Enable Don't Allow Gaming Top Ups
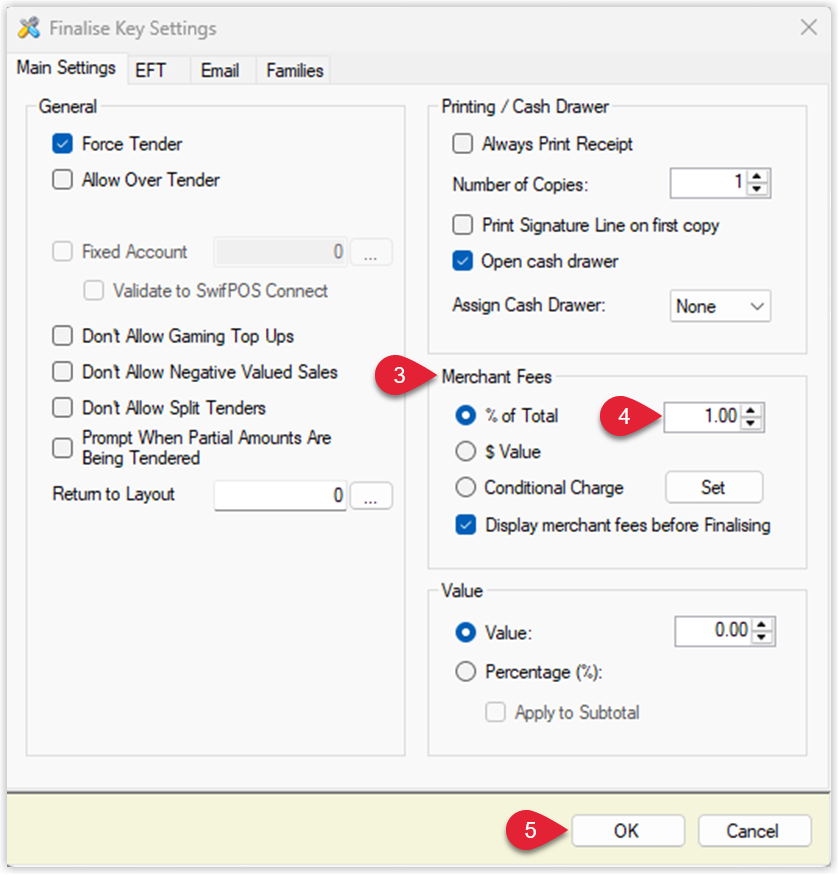Screen dimensions: 839x875 click(x=63, y=336)
